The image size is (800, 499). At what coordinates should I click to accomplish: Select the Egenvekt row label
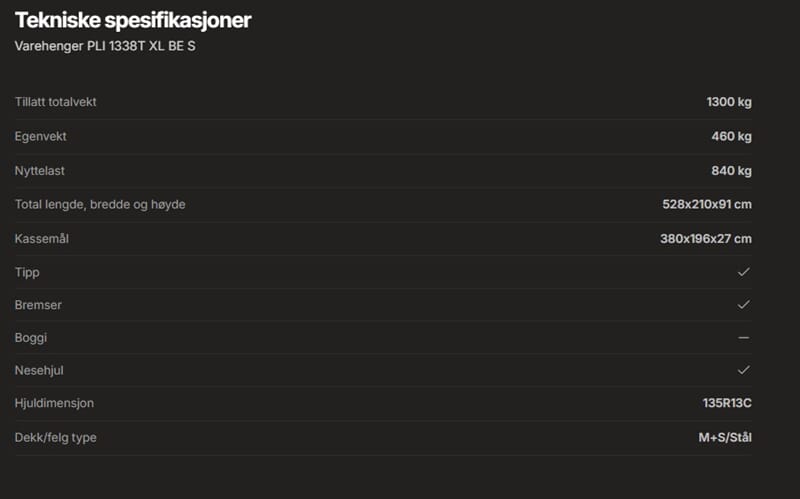click(x=41, y=136)
